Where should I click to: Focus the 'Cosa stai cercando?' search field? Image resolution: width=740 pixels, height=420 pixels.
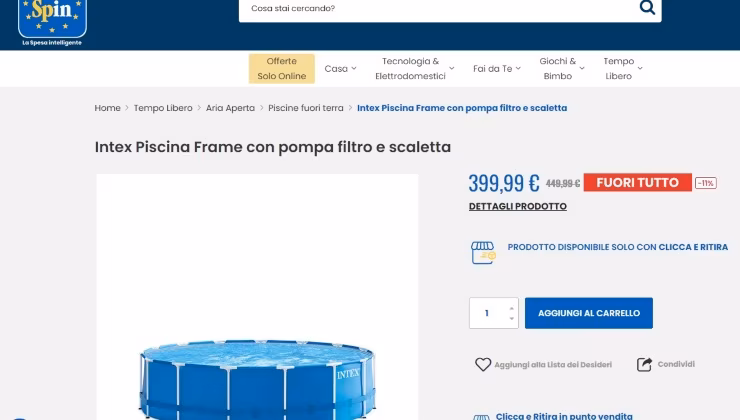[x=439, y=8]
